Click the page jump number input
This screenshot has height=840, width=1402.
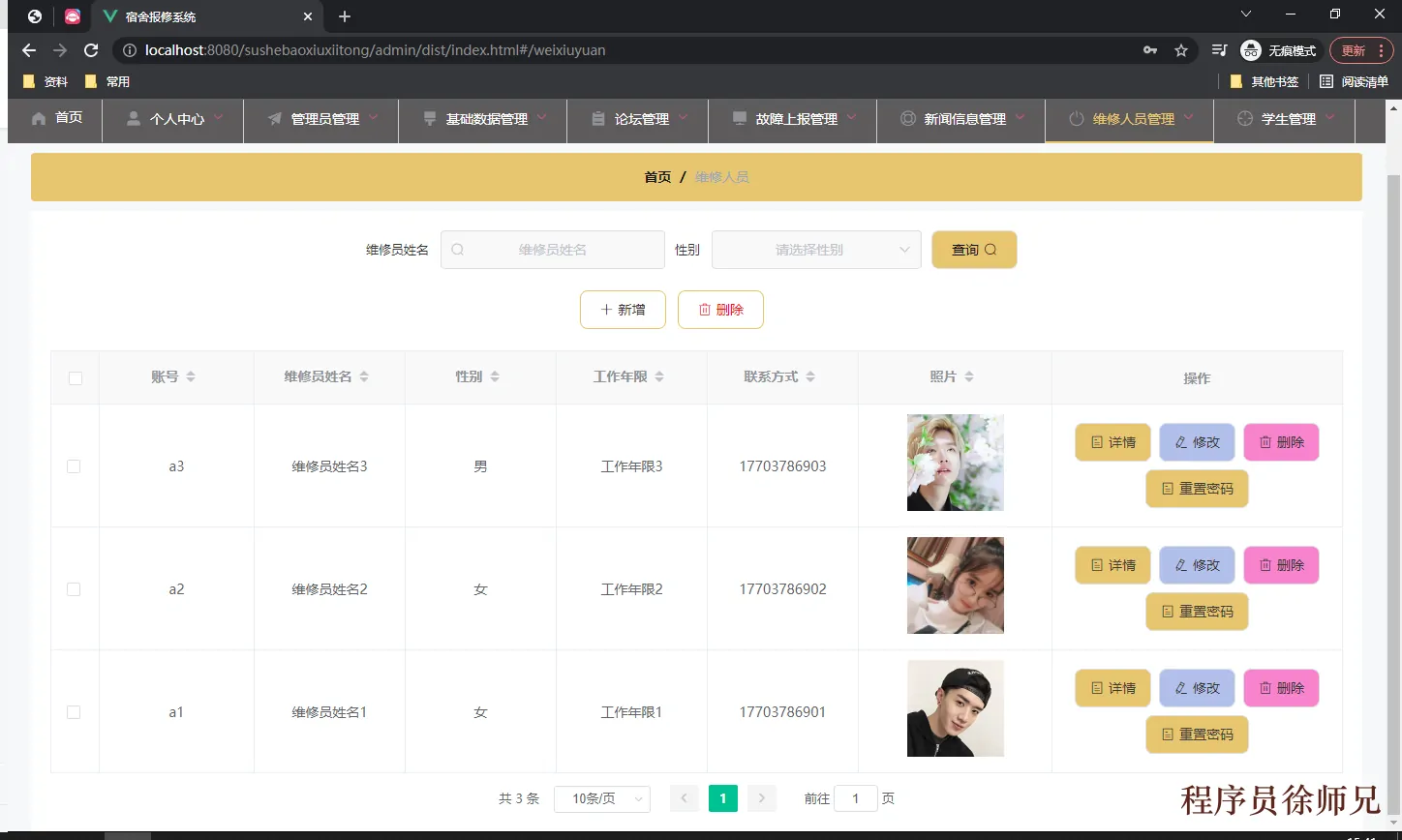pos(855,798)
